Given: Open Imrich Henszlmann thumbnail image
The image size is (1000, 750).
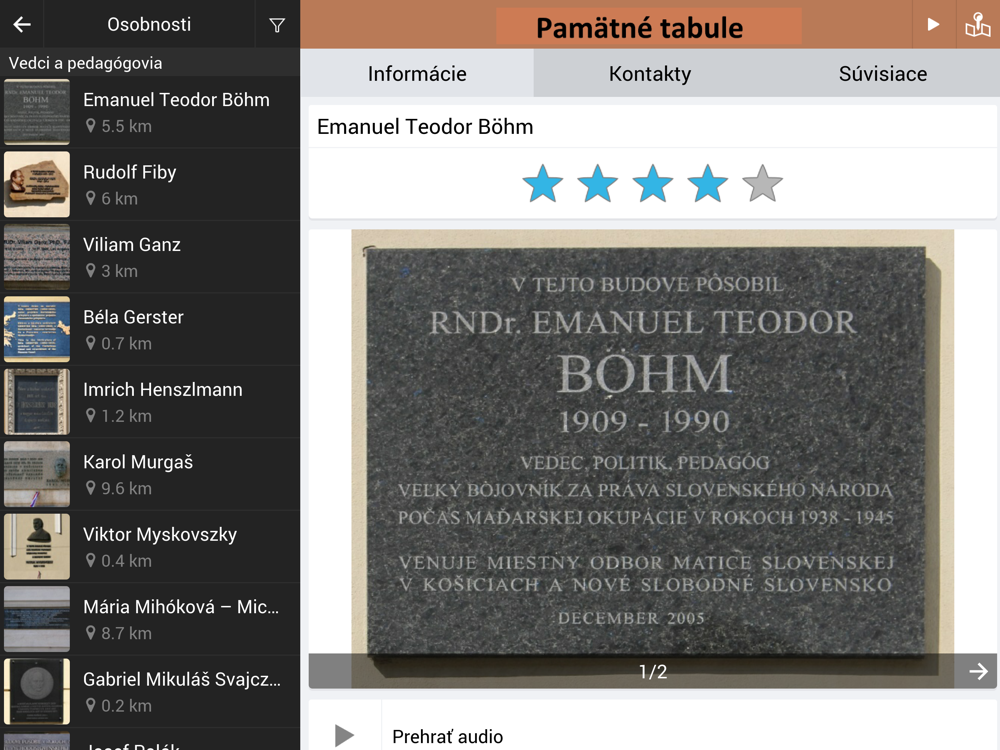Looking at the screenshot, I should 37,402.
